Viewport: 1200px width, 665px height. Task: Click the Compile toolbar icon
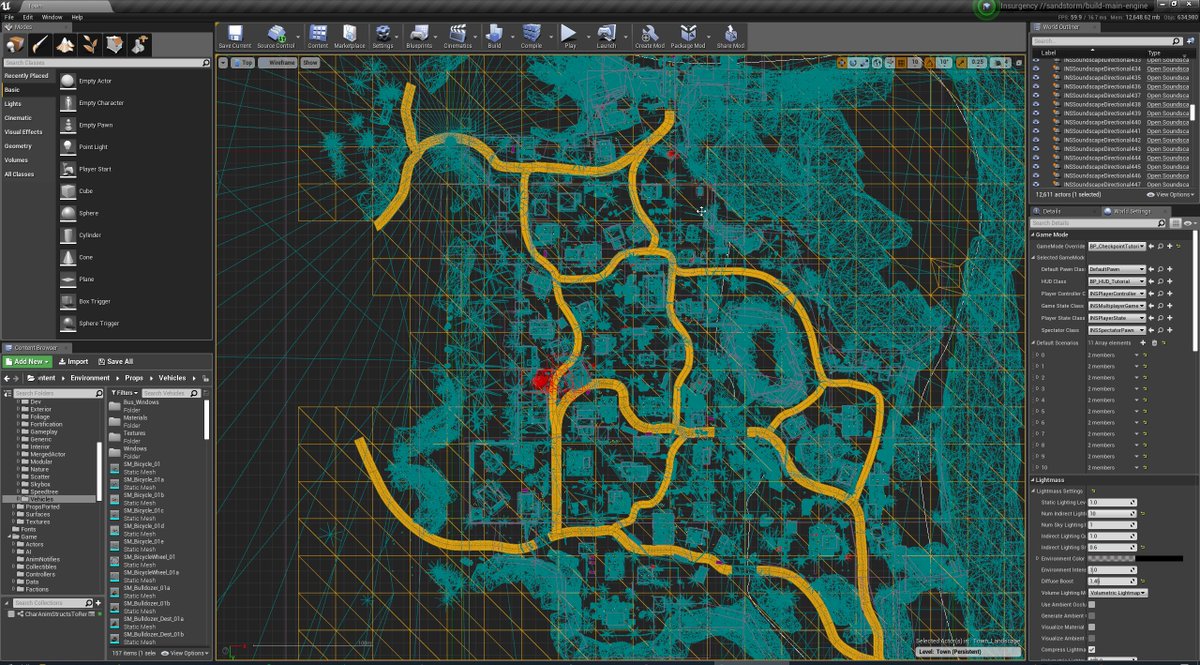[531, 37]
